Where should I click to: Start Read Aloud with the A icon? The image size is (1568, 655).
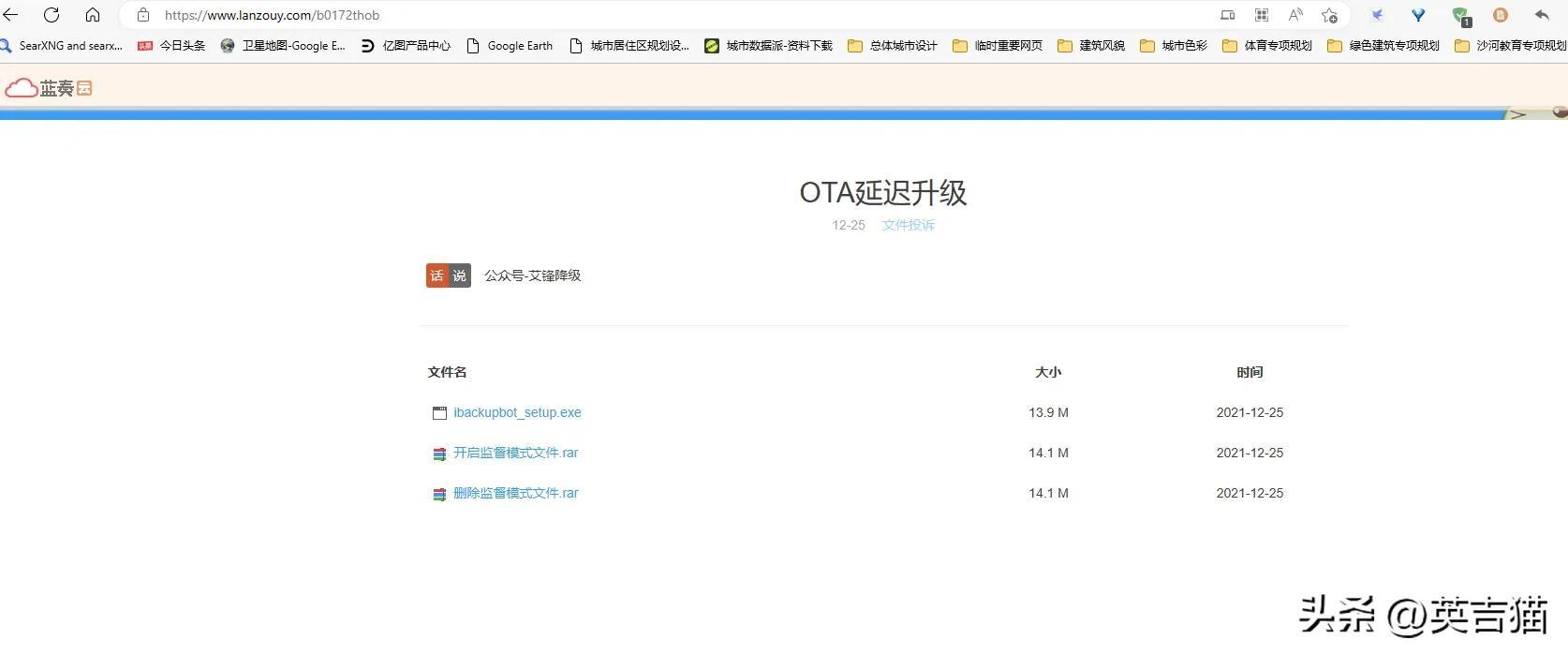pyautogui.click(x=1295, y=15)
